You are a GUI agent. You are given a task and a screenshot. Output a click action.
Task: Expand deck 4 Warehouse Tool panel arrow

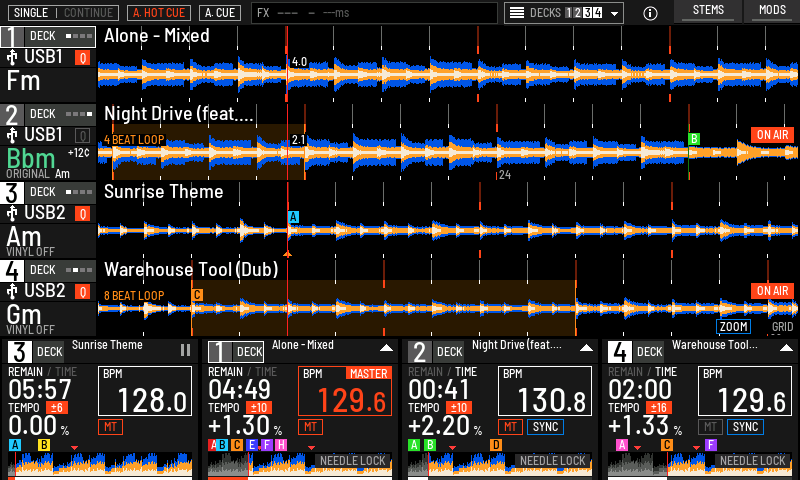point(786,348)
